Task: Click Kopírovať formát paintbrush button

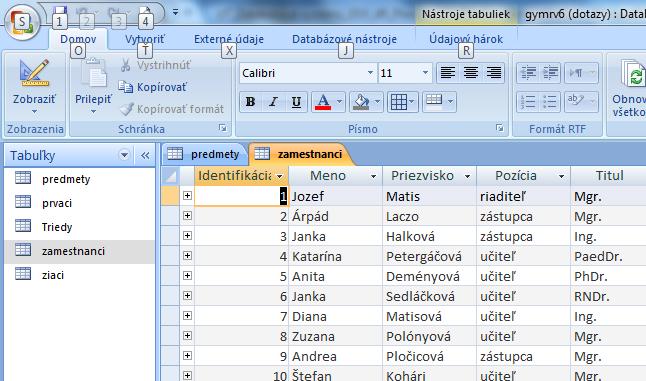Action: coord(172,109)
